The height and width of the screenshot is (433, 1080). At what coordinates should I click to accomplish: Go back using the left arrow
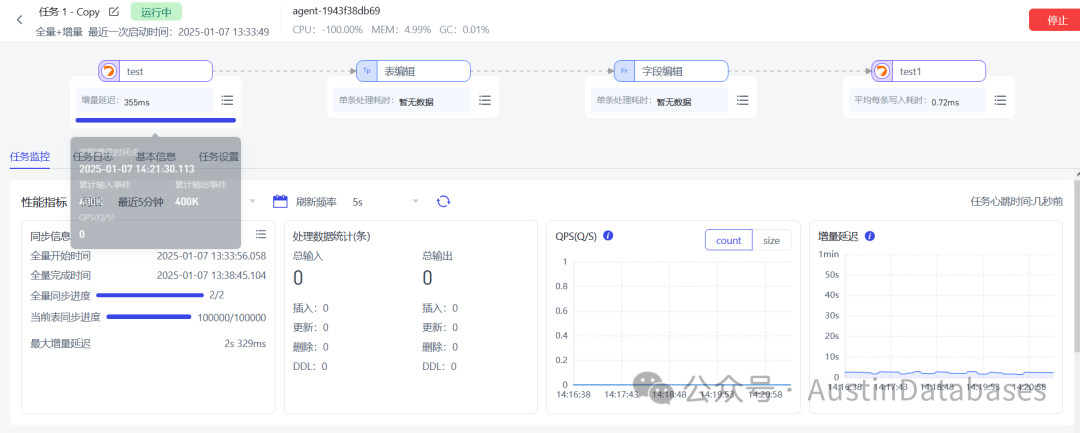(x=19, y=19)
